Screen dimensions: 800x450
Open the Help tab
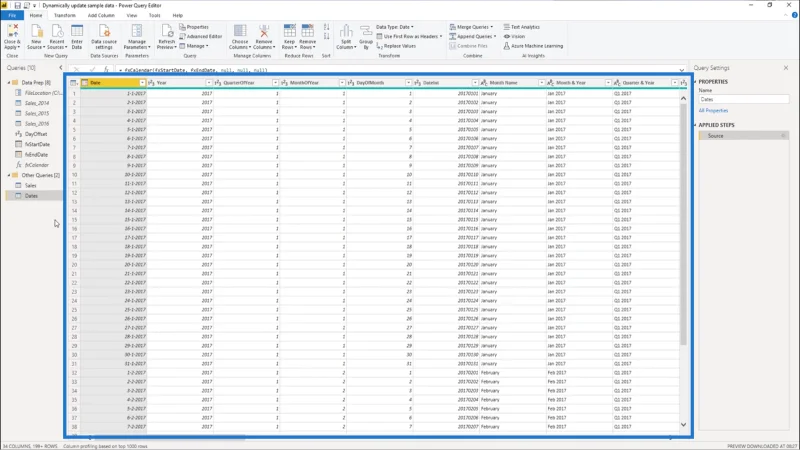click(177, 15)
